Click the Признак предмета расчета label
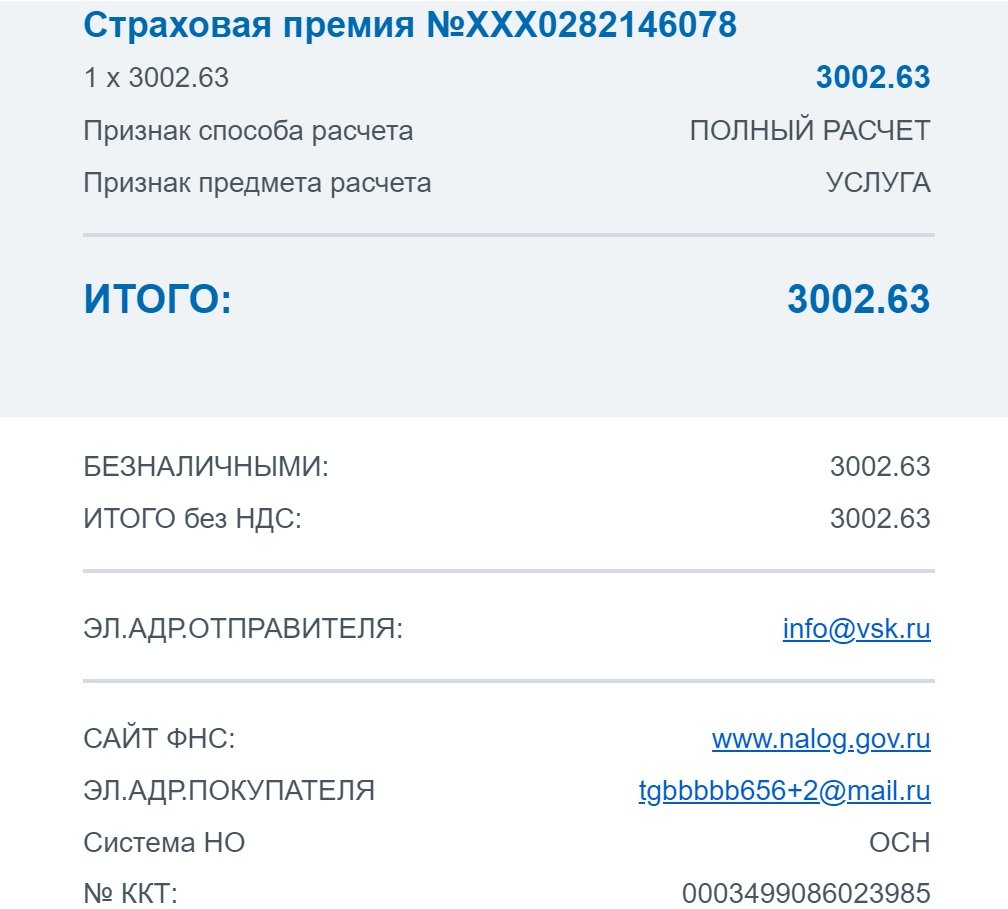The width and height of the screenshot is (1008, 909). click(x=257, y=183)
